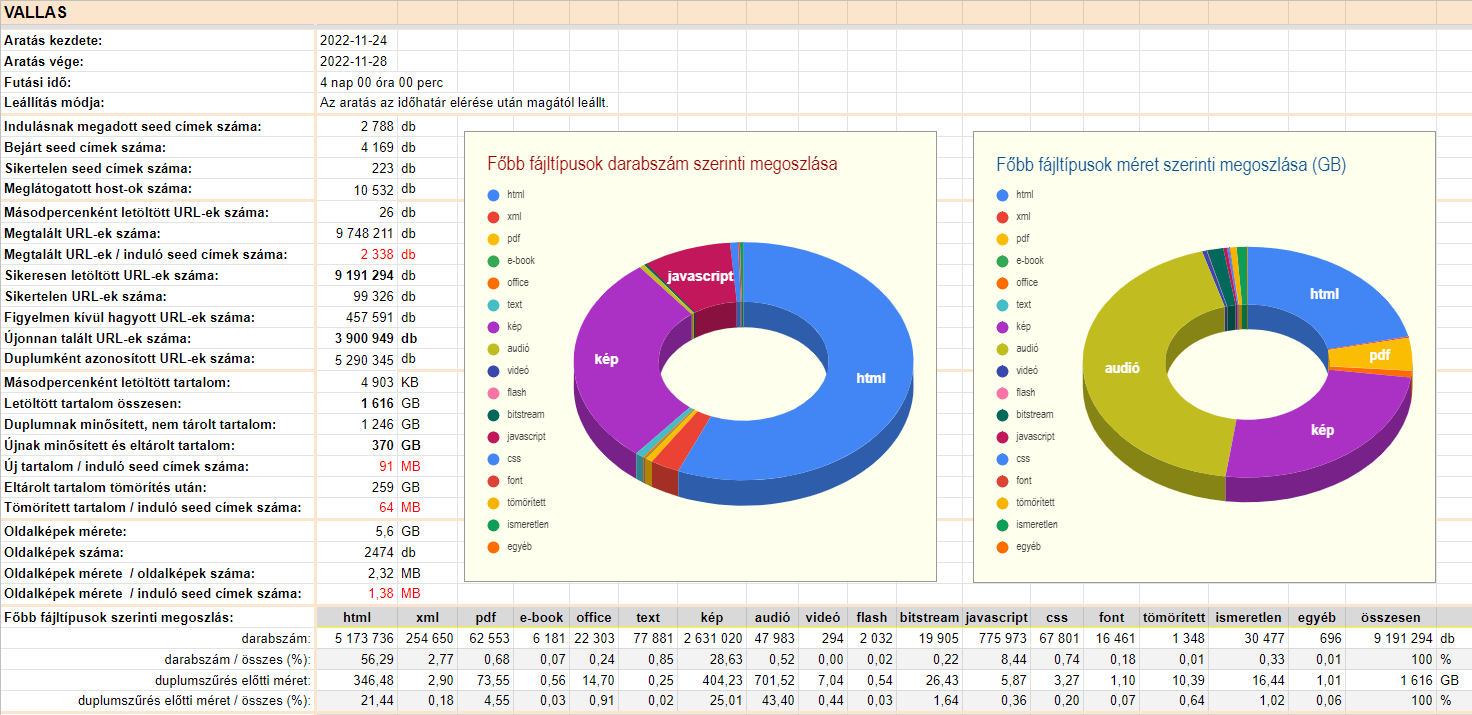
Task: Select the Leállítás módja label cell
Action: click(x=55, y=103)
